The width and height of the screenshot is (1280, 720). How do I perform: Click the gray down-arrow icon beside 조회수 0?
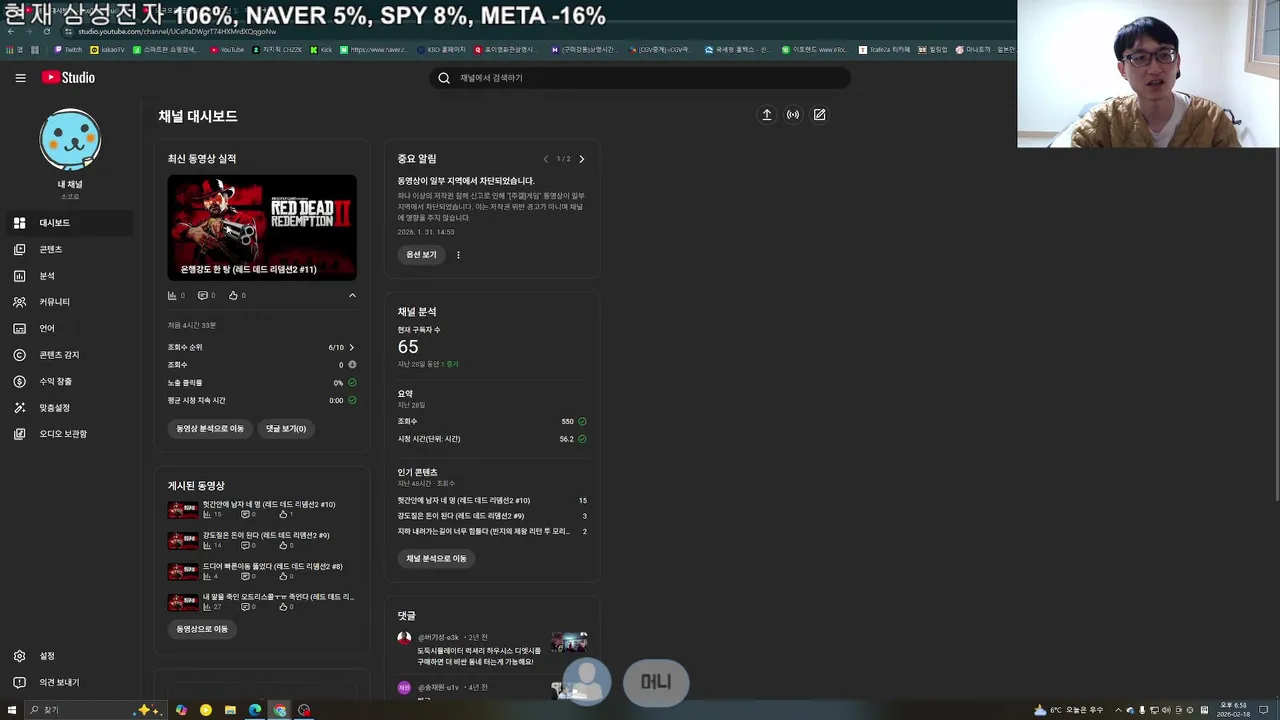pyautogui.click(x=352, y=365)
